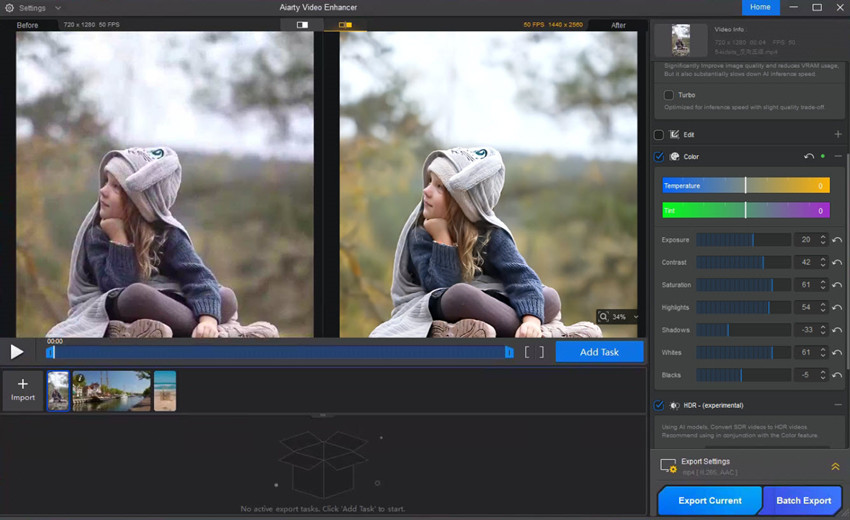Click the Contrast value field showing 42
850x520 pixels.
[x=806, y=262]
